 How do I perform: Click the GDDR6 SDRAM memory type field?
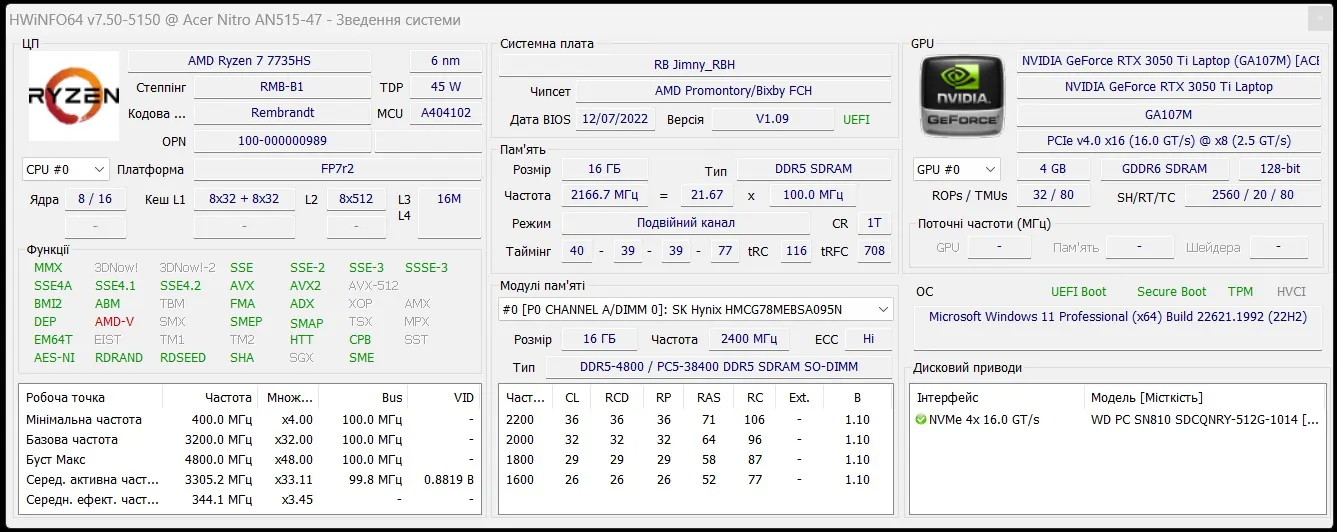coord(1165,169)
